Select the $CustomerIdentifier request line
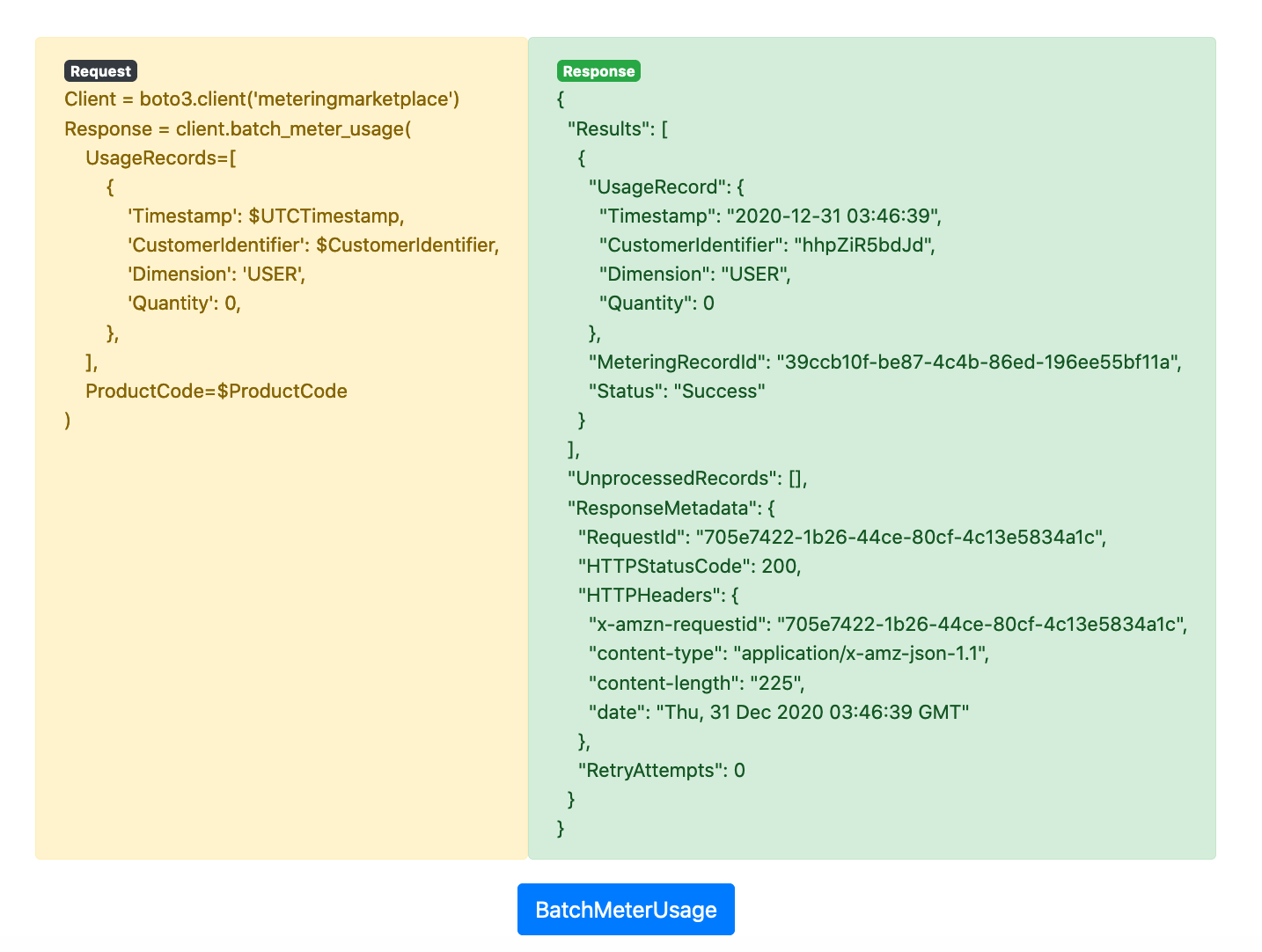 coord(313,245)
